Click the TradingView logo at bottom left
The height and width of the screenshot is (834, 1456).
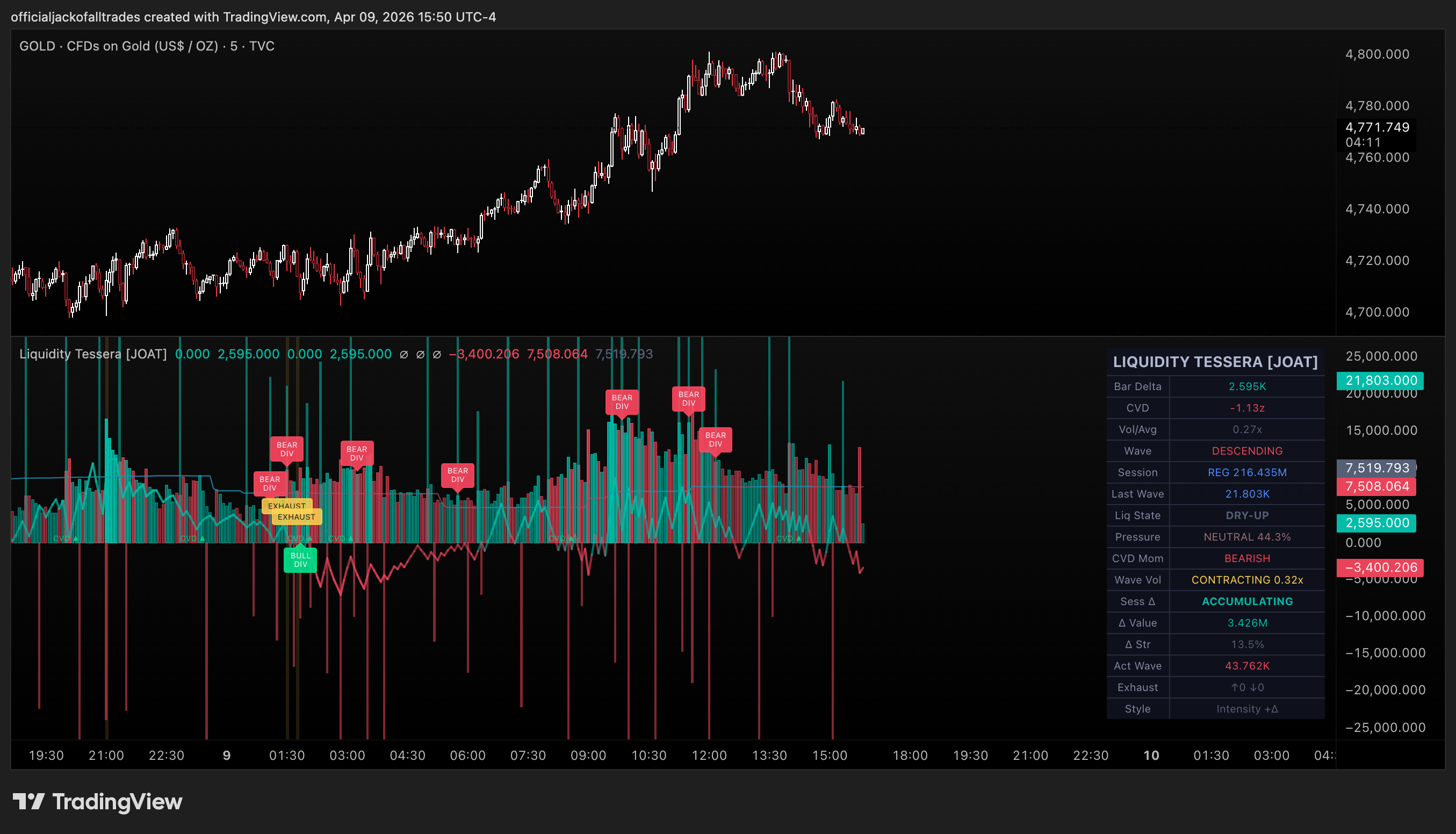coord(97,801)
